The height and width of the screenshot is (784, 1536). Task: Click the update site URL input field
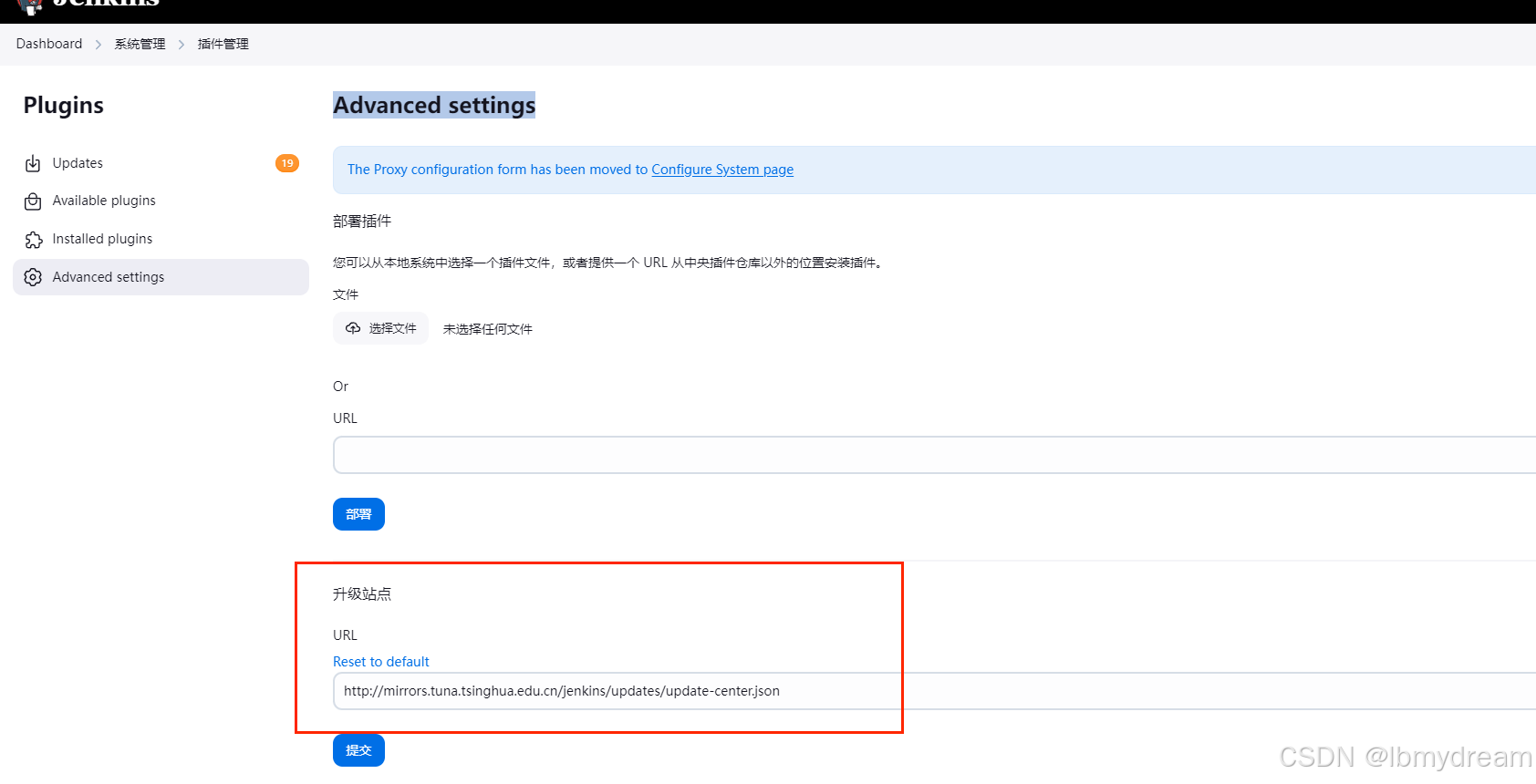pos(934,691)
